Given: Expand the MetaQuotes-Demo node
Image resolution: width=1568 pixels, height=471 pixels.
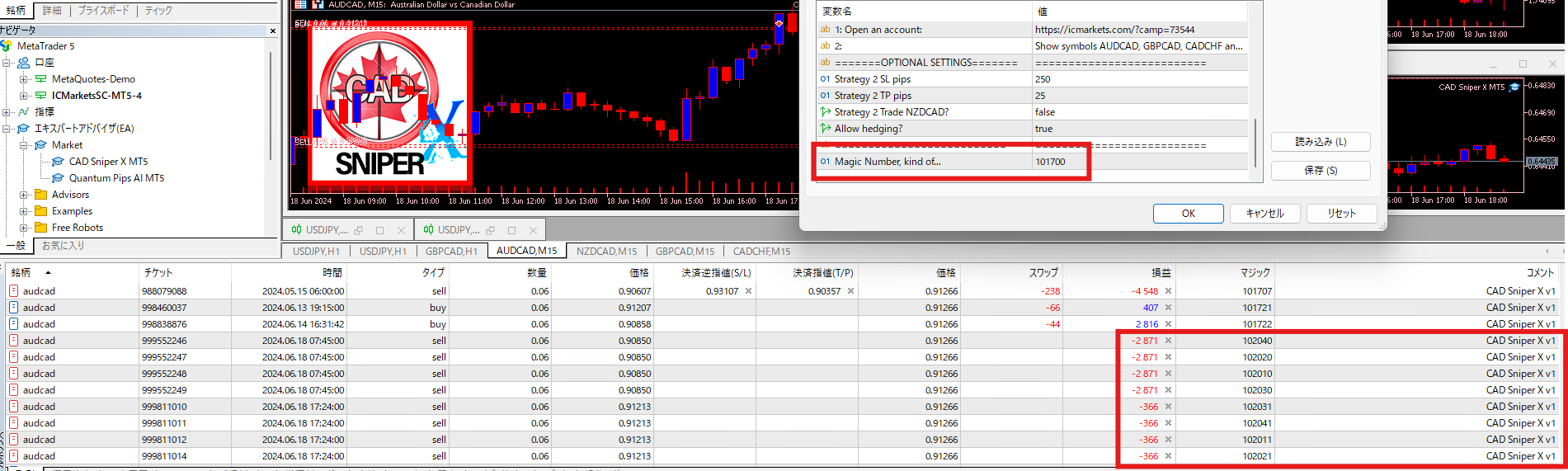Looking at the screenshot, I should (x=24, y=79).
